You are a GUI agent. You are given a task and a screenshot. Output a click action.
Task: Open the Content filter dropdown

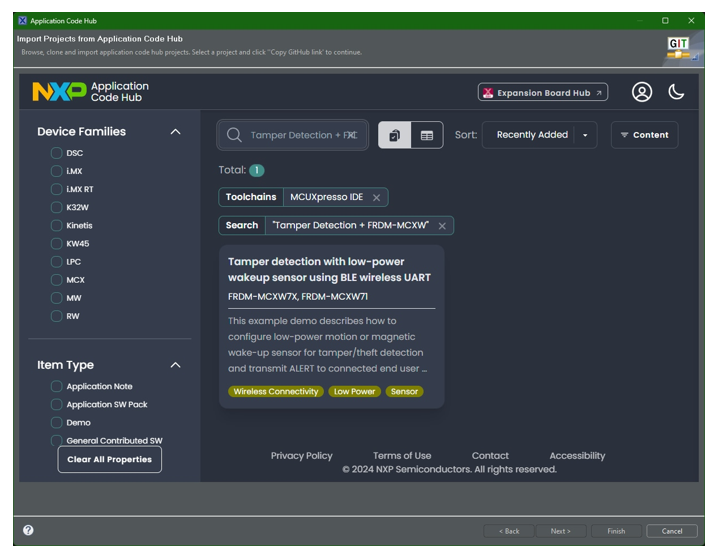644,135
